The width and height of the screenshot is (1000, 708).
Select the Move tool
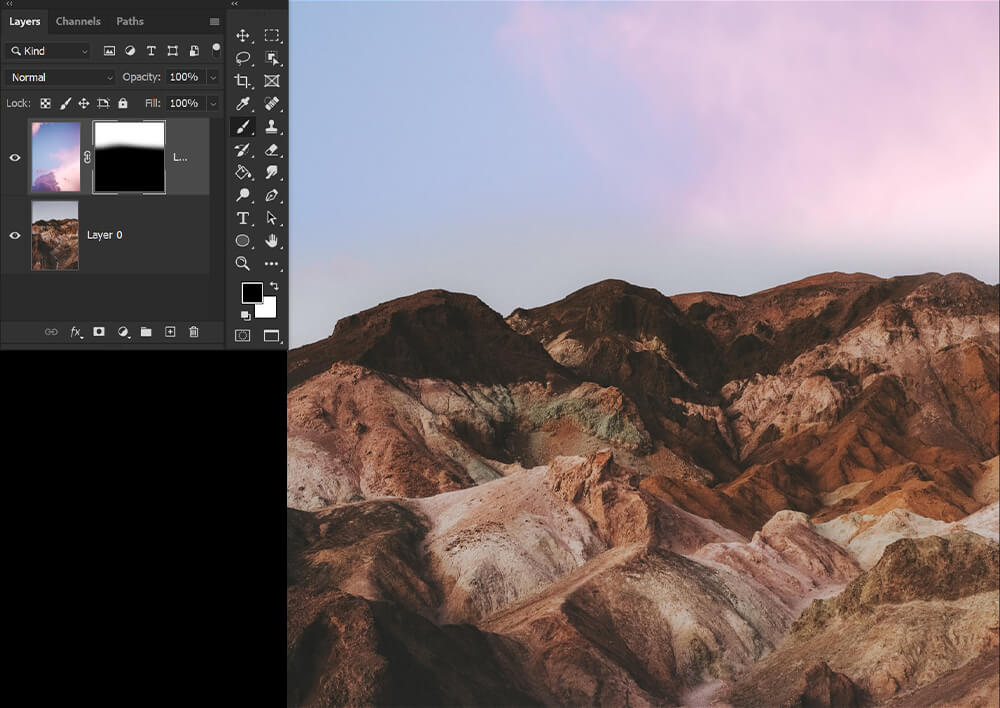[242, 35]
